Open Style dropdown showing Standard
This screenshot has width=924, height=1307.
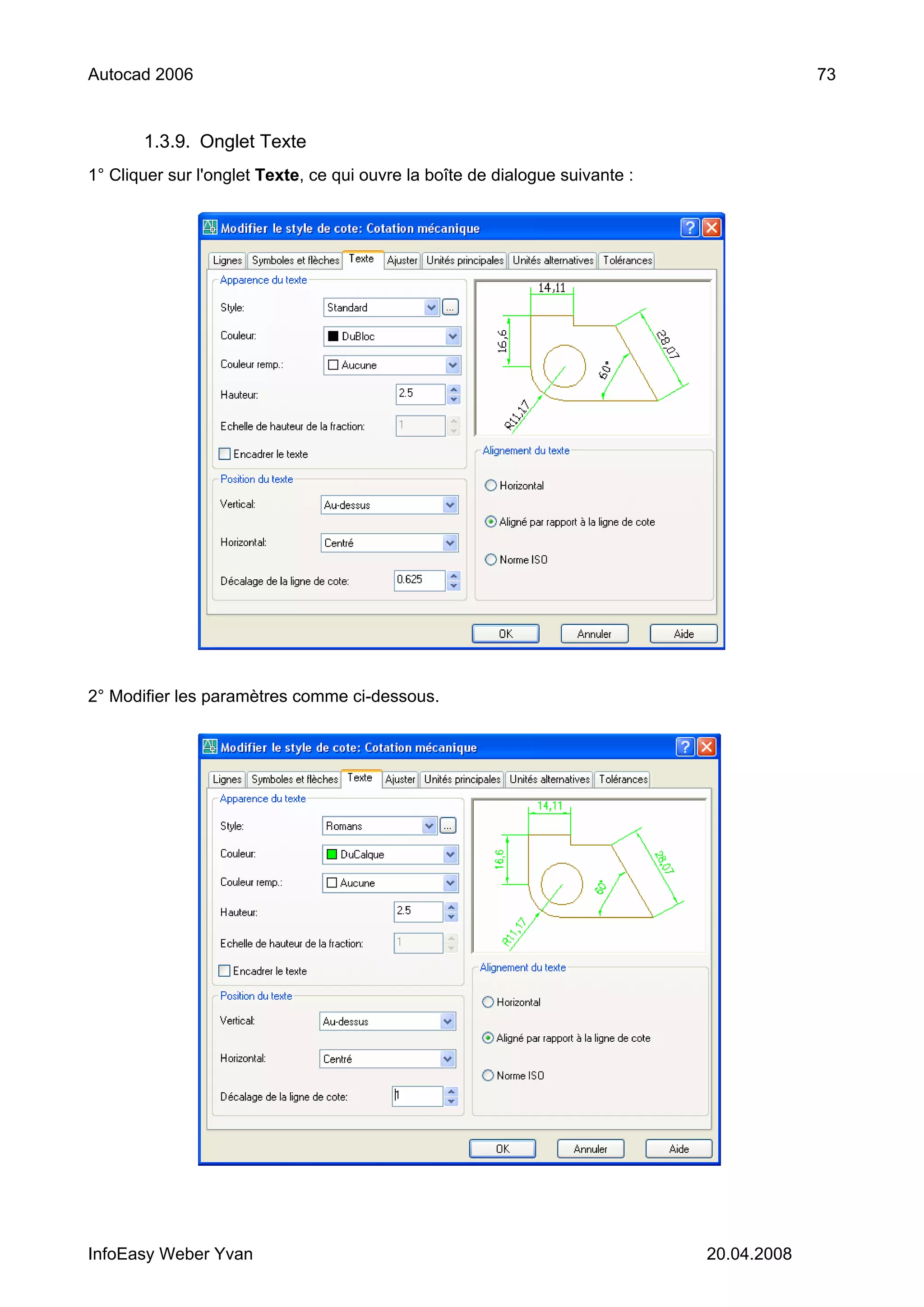click(x=381, y=307)
